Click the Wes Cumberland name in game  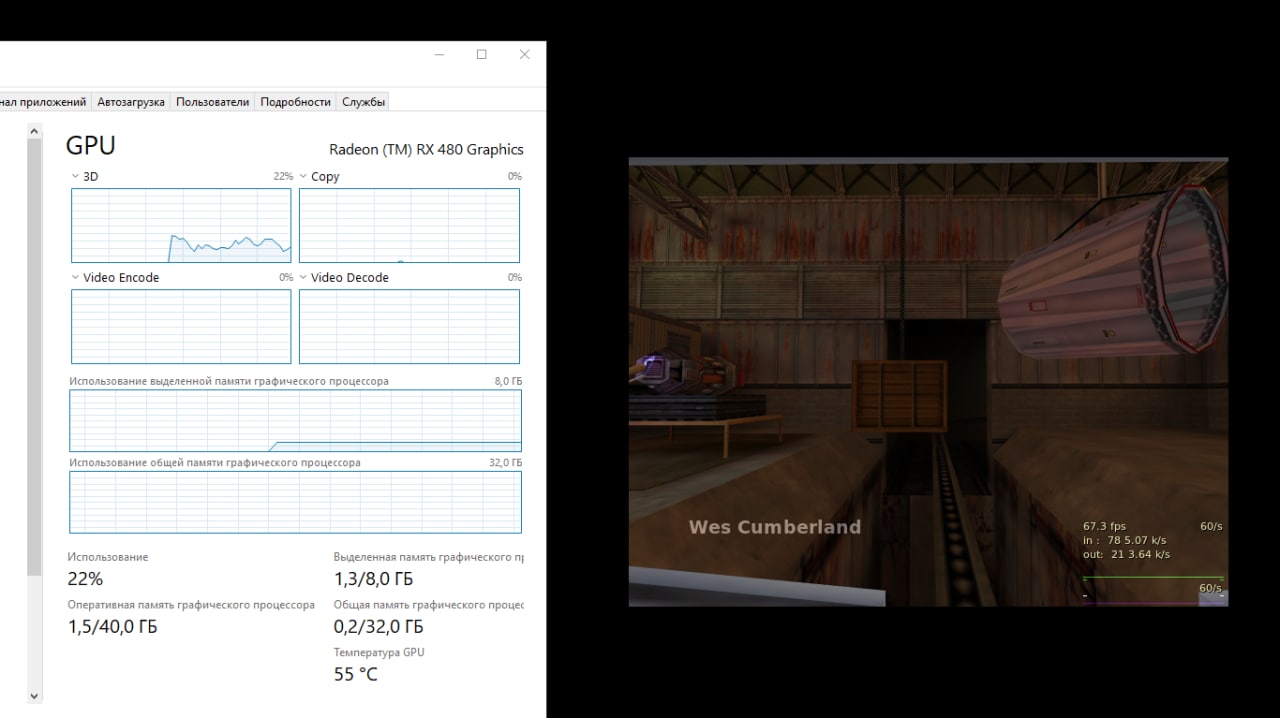[775, 527]
